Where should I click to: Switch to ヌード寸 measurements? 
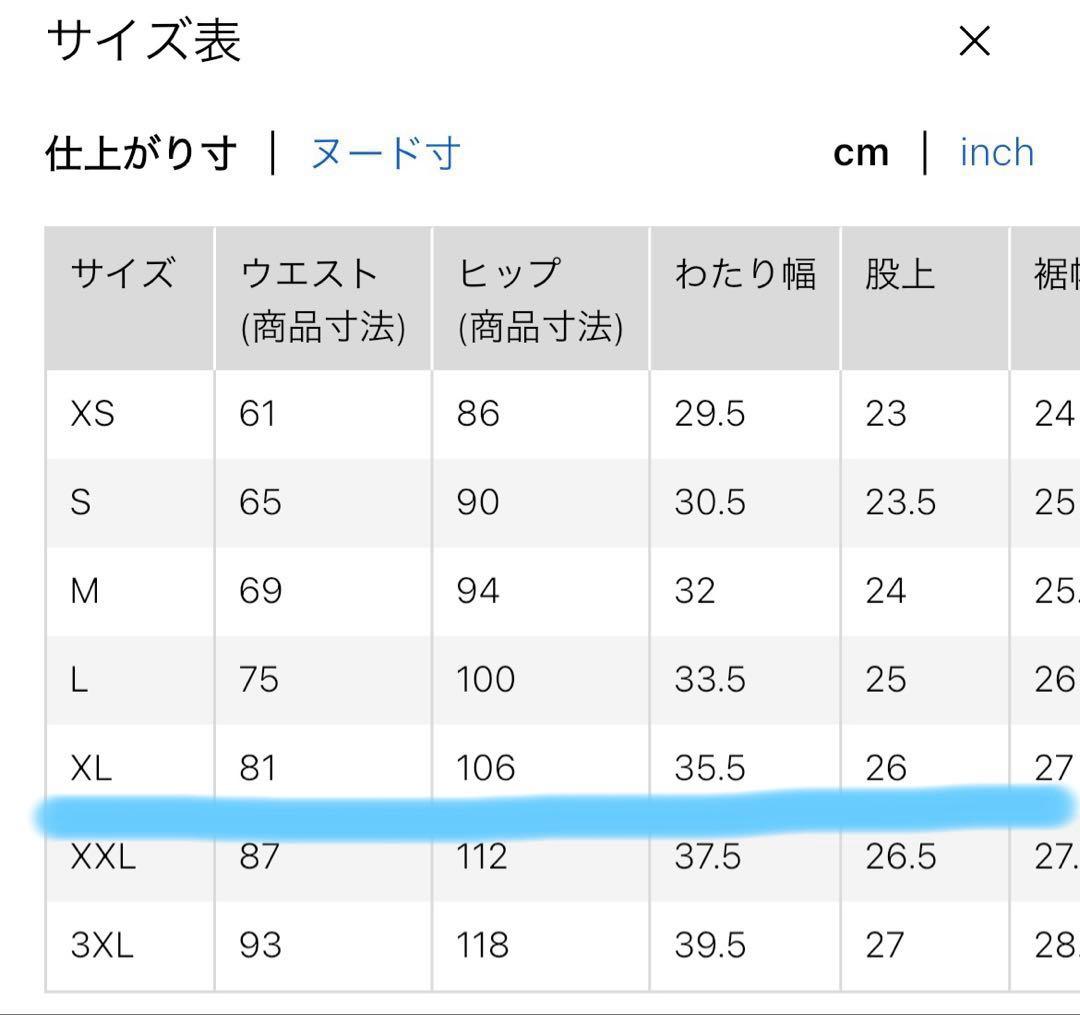pyautogui.click(x=385, y=153)
